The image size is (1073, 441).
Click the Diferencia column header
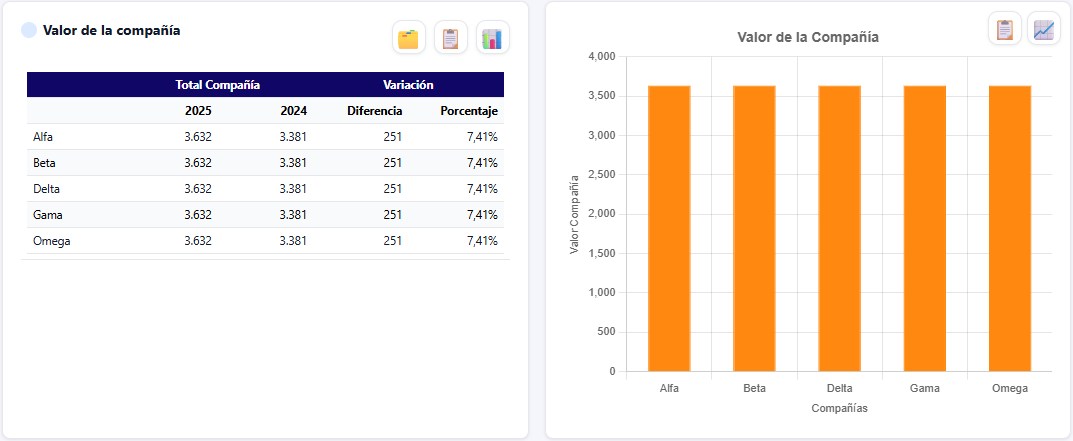coord(374,111)
